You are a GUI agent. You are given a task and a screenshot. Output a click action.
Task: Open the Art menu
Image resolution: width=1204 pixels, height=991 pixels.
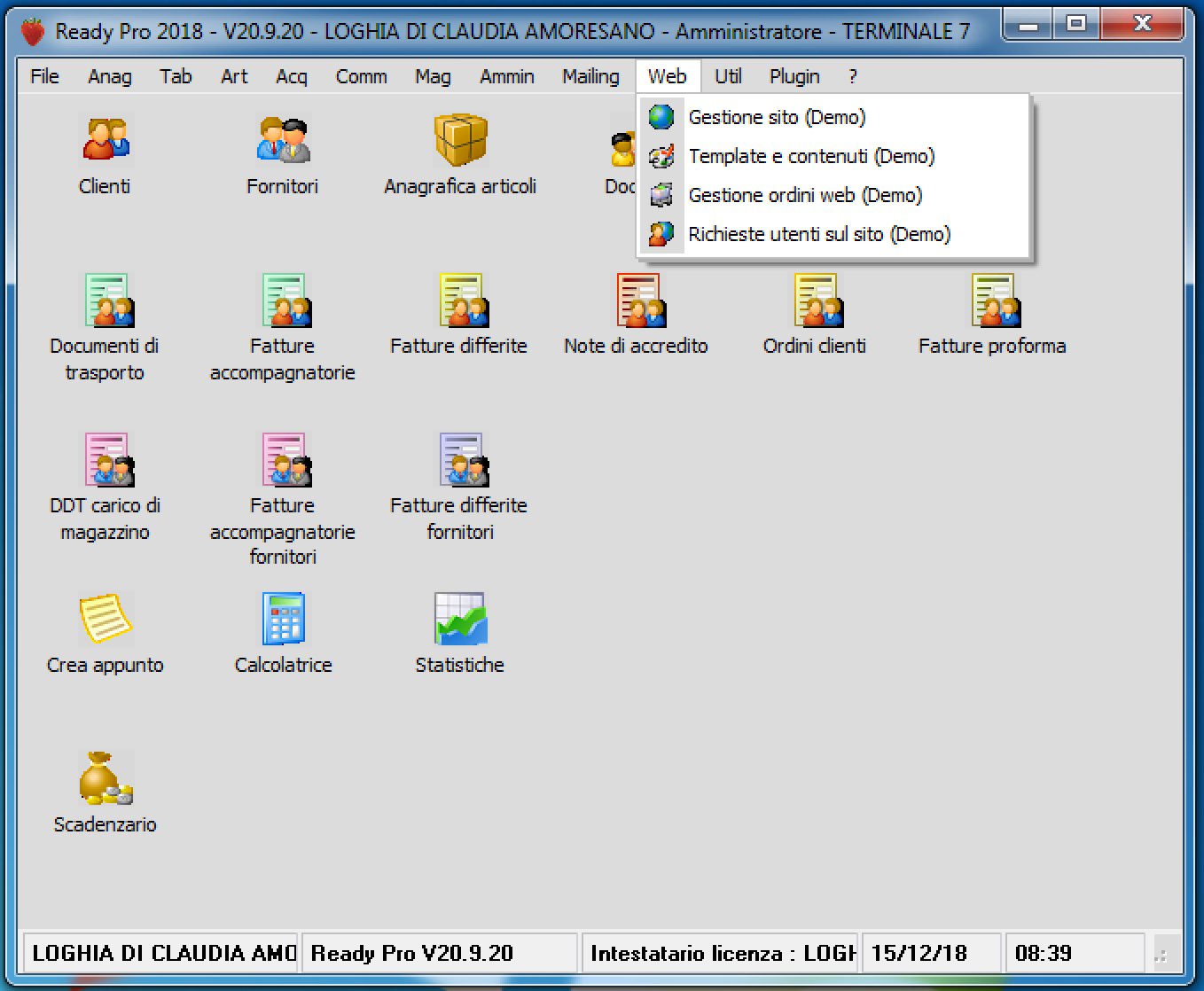pos(234,76)
